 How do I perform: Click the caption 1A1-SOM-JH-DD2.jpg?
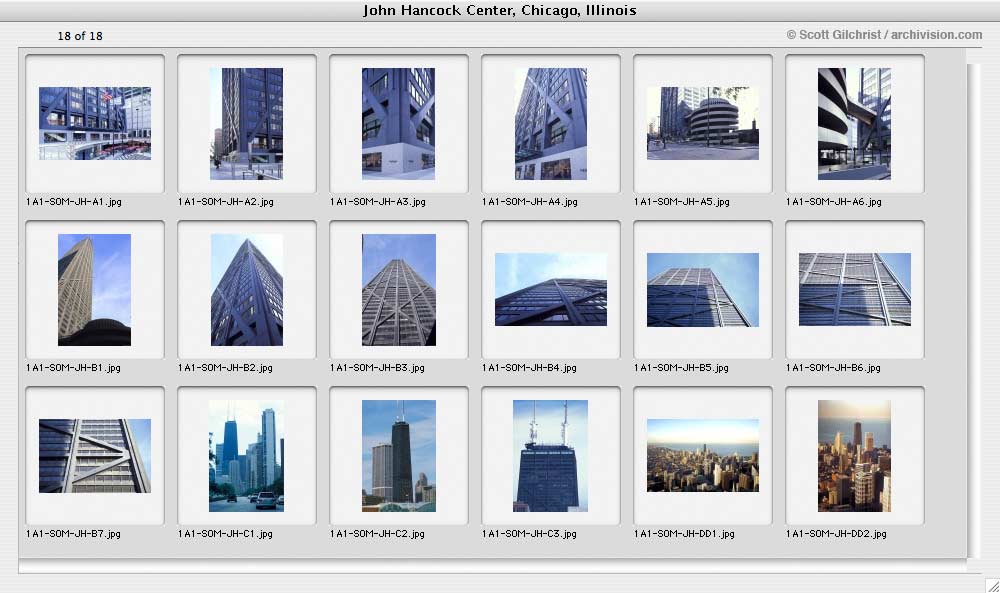click(836, 534)
